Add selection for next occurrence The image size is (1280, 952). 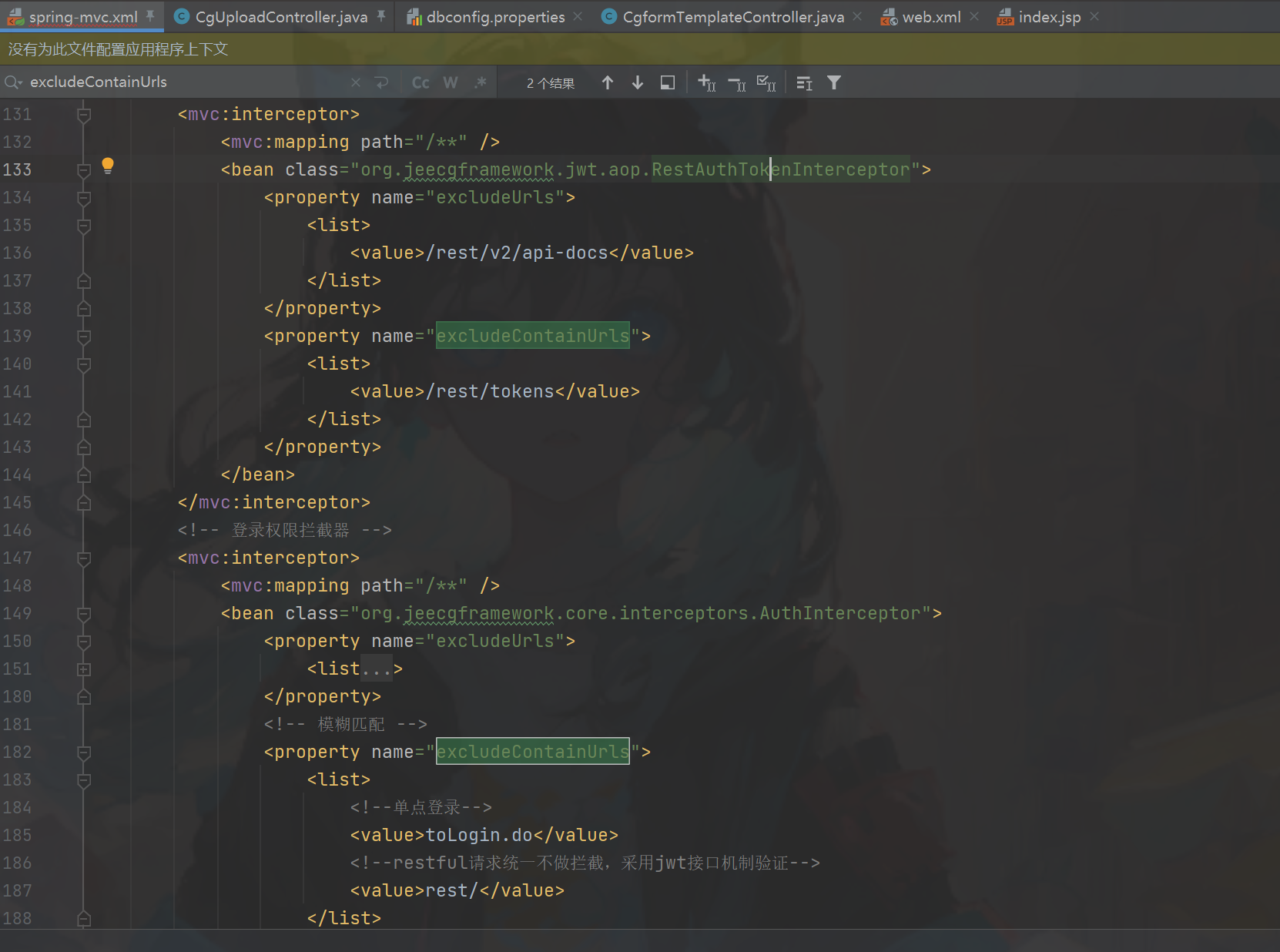point(706,82)
